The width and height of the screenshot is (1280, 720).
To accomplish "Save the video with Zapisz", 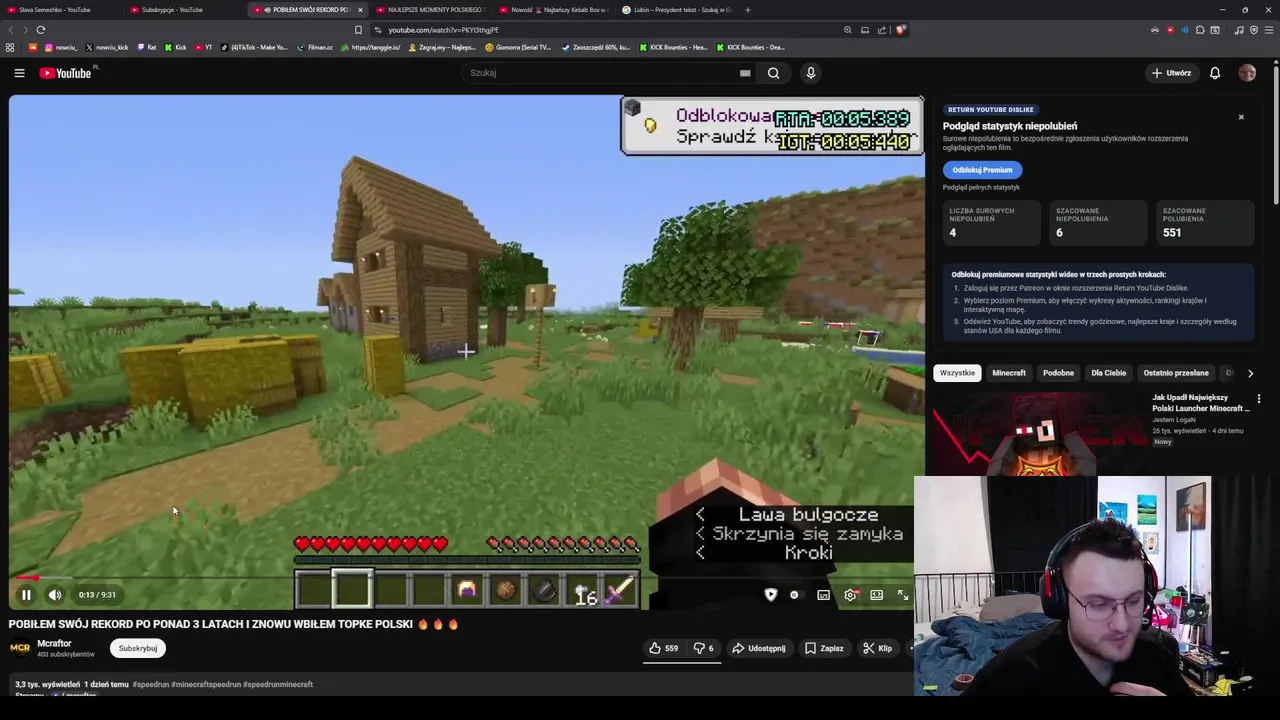I will 824,648.
